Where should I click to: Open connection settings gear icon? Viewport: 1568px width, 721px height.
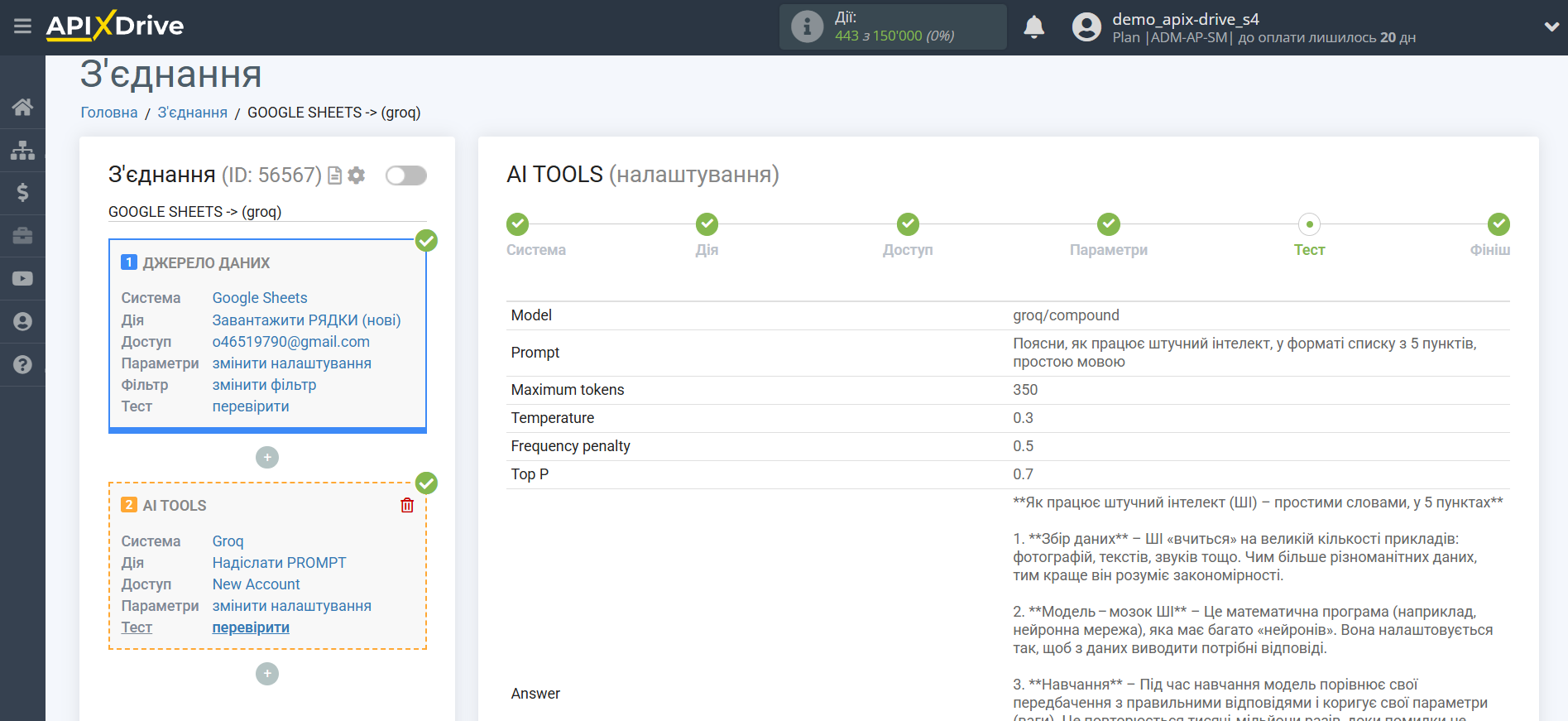click(357, 175)
